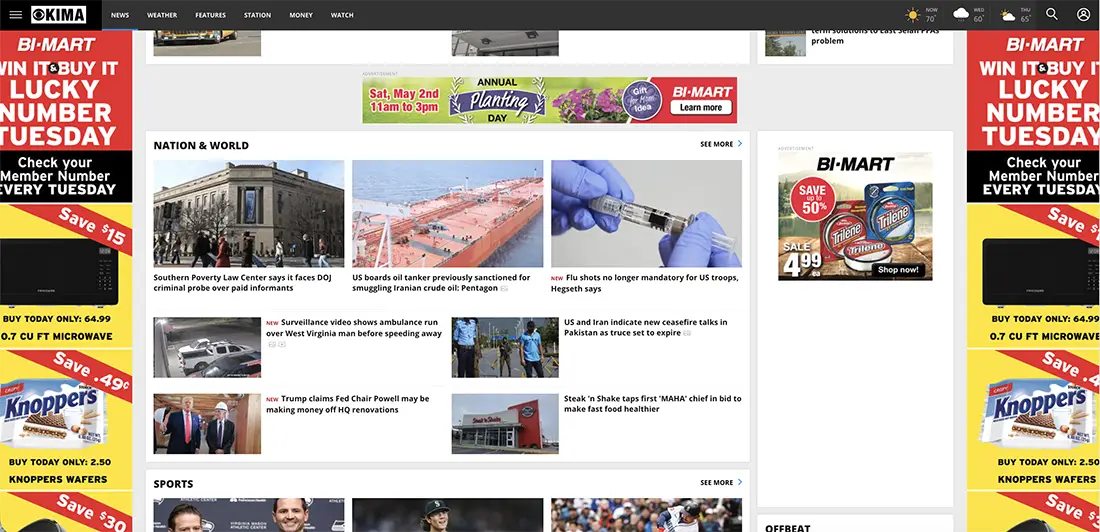1100x532 pixels.
Task: Read Steak 'n Shake MAHA chief story
Action: (652, 404)
